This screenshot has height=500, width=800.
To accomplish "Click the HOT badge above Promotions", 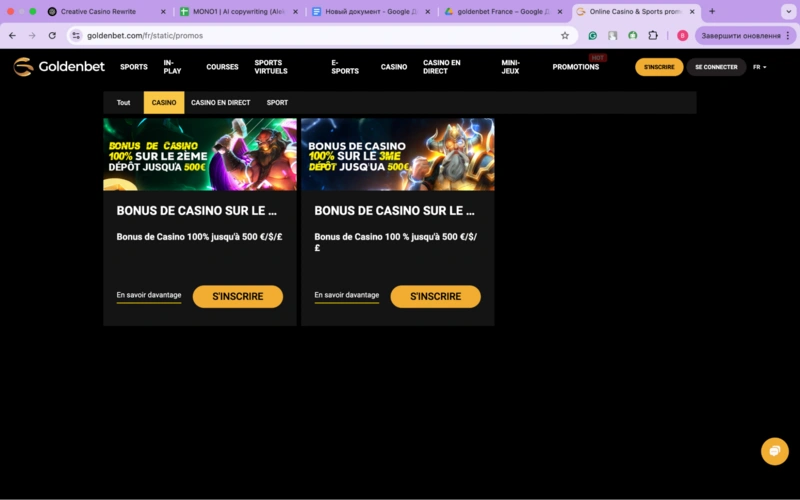I will pyautogui.click(x=597, y=58).
